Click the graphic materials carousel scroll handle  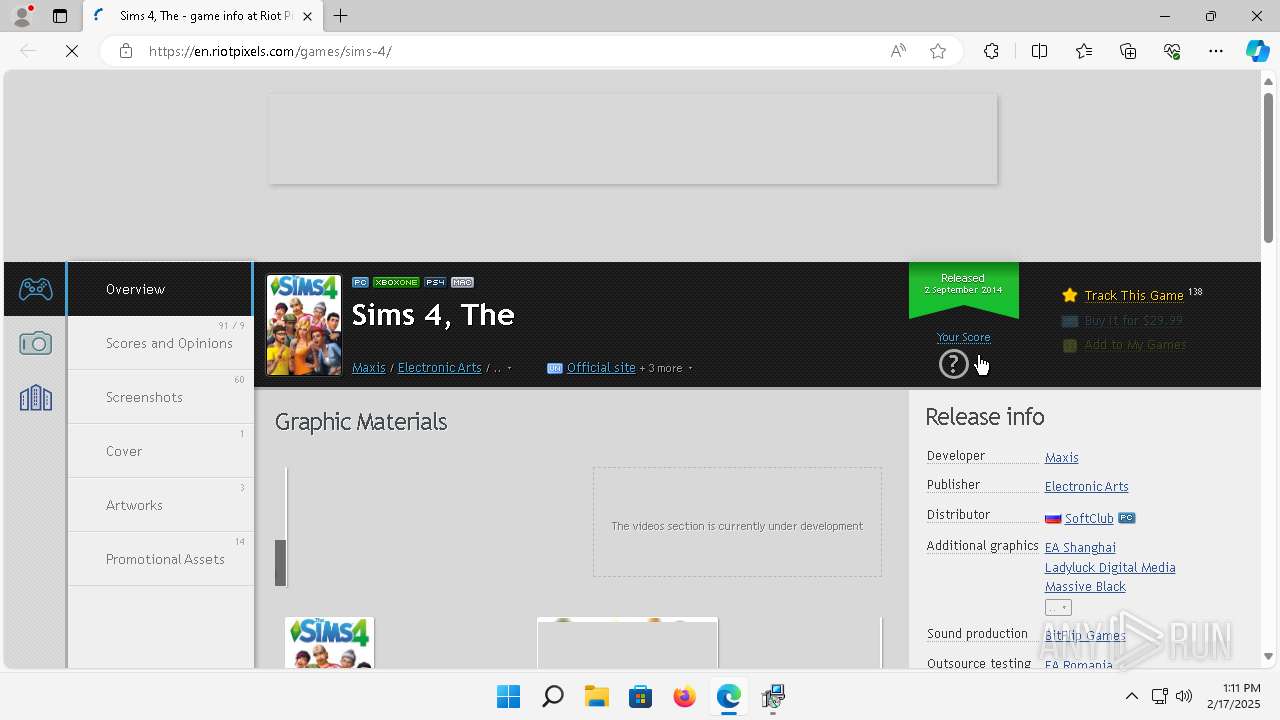tap(281, 562)
